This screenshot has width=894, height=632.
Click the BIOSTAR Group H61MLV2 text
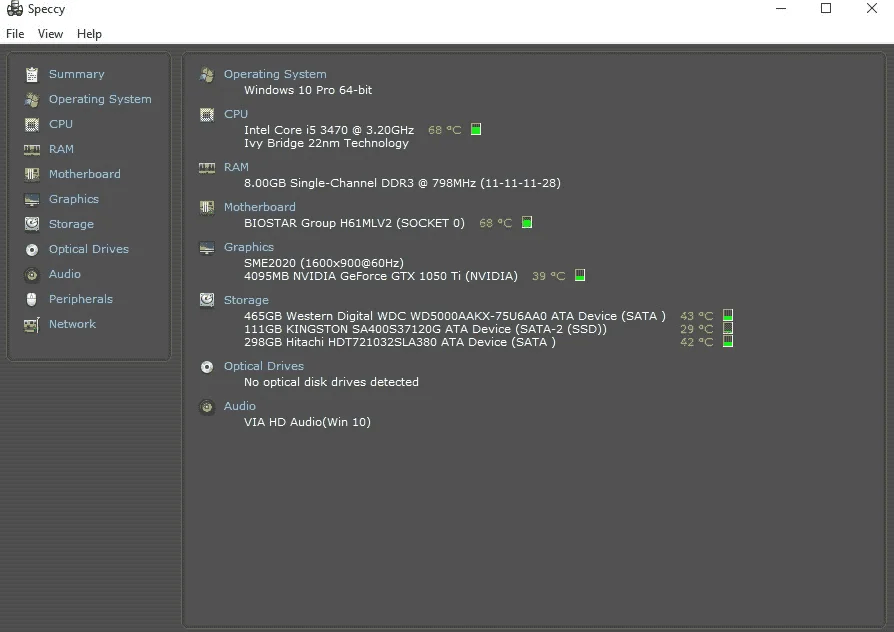tap(354, 223)
